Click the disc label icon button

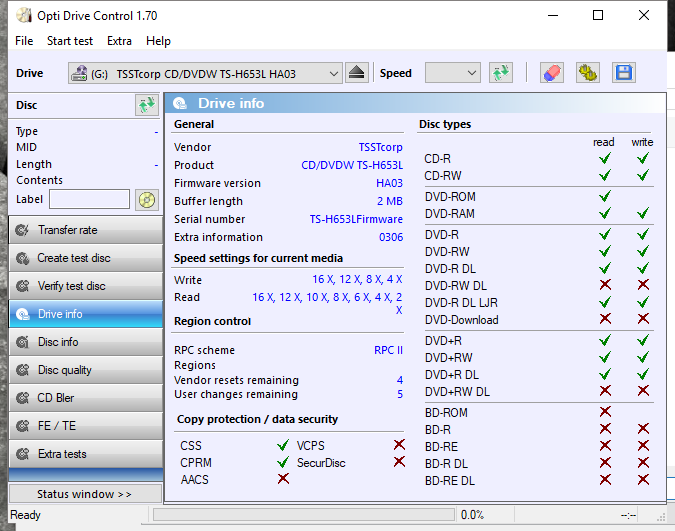147,200
